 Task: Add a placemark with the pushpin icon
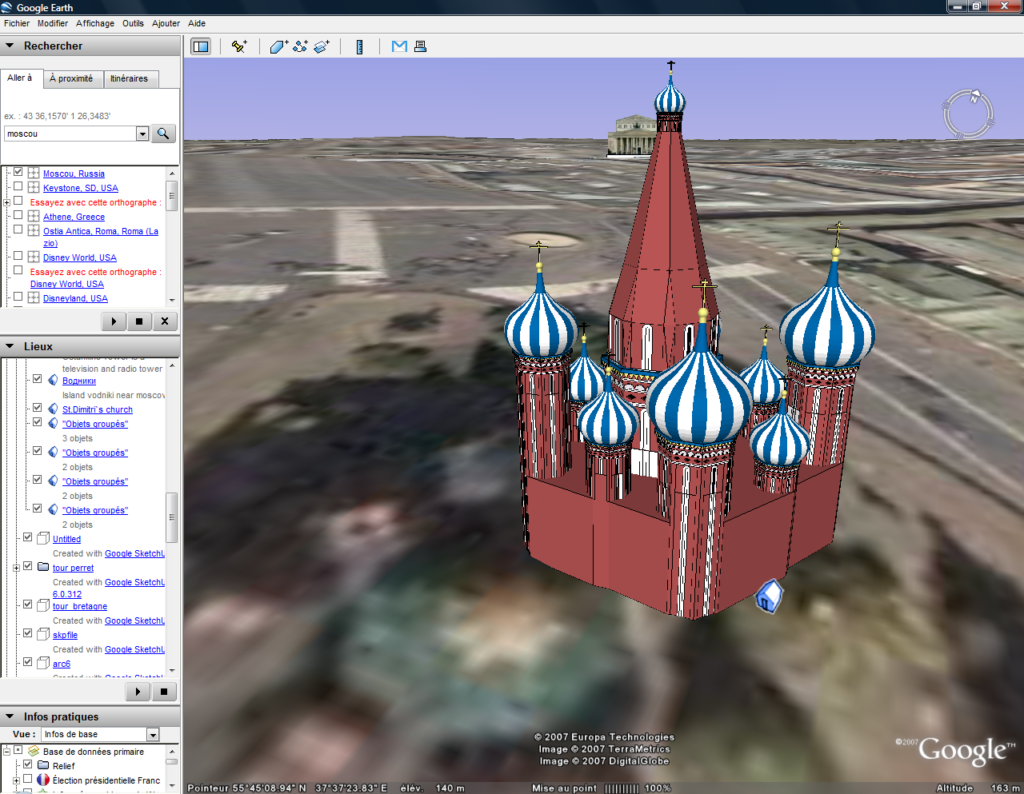click(239, 46)
